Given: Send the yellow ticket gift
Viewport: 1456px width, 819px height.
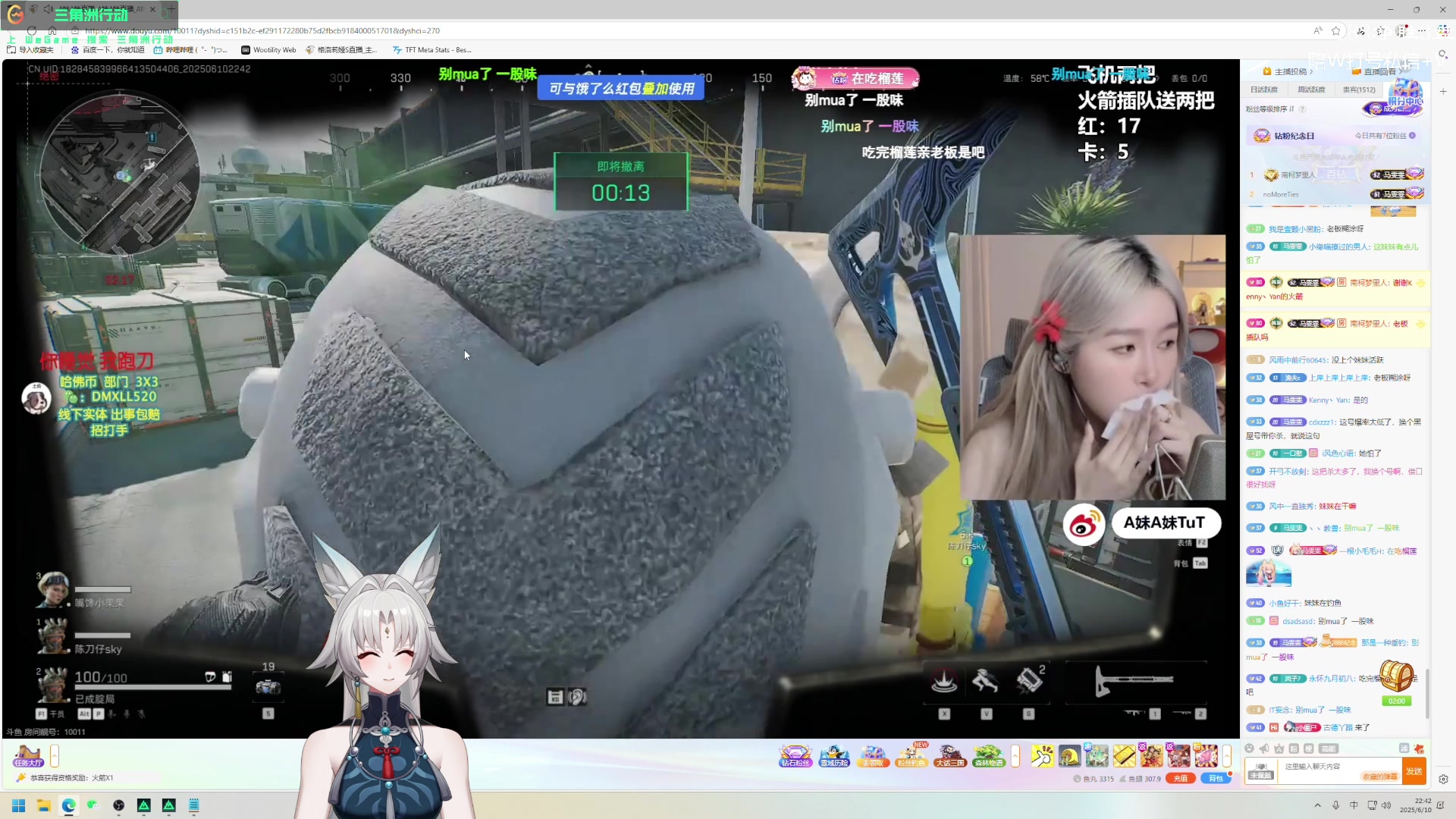Looking at the screenshot, I should 1125,756.
